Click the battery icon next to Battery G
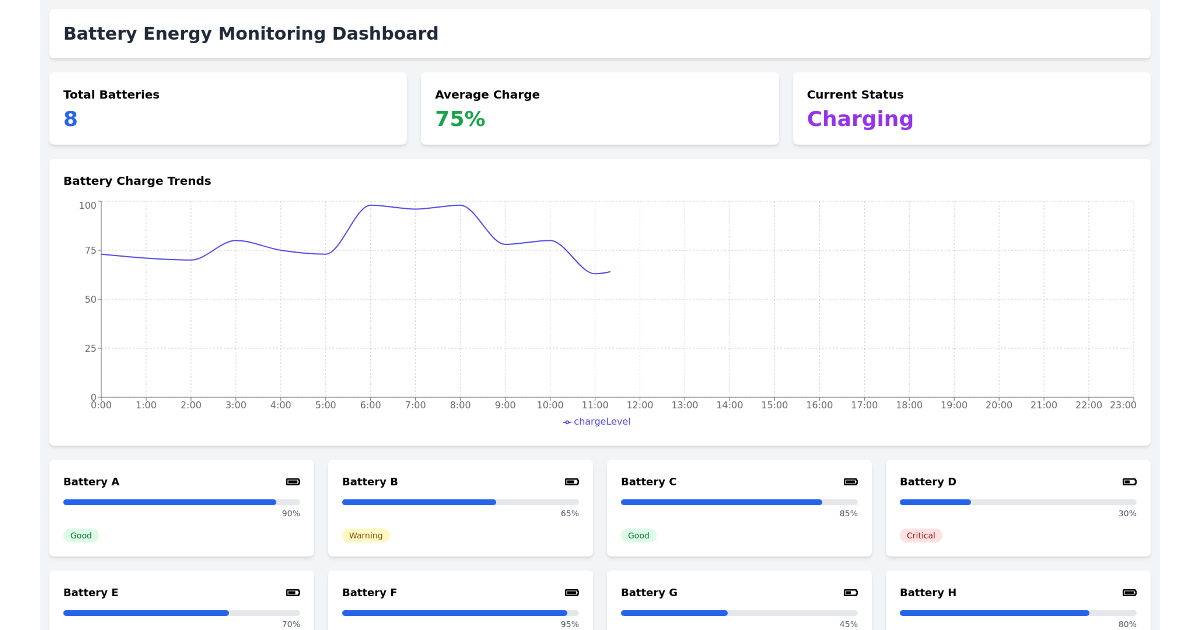 [x=849, y=592]
